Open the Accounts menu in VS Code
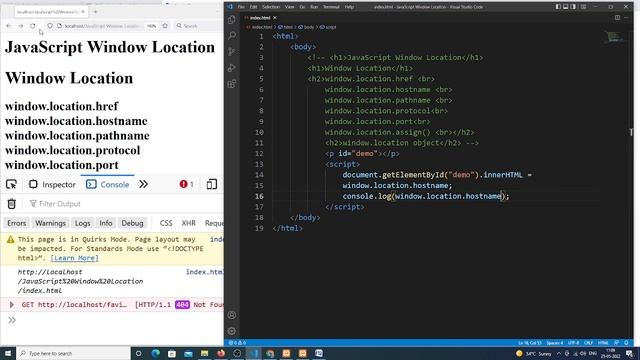The height and width of the screenshot is (360, 640). tap(232, 315)
